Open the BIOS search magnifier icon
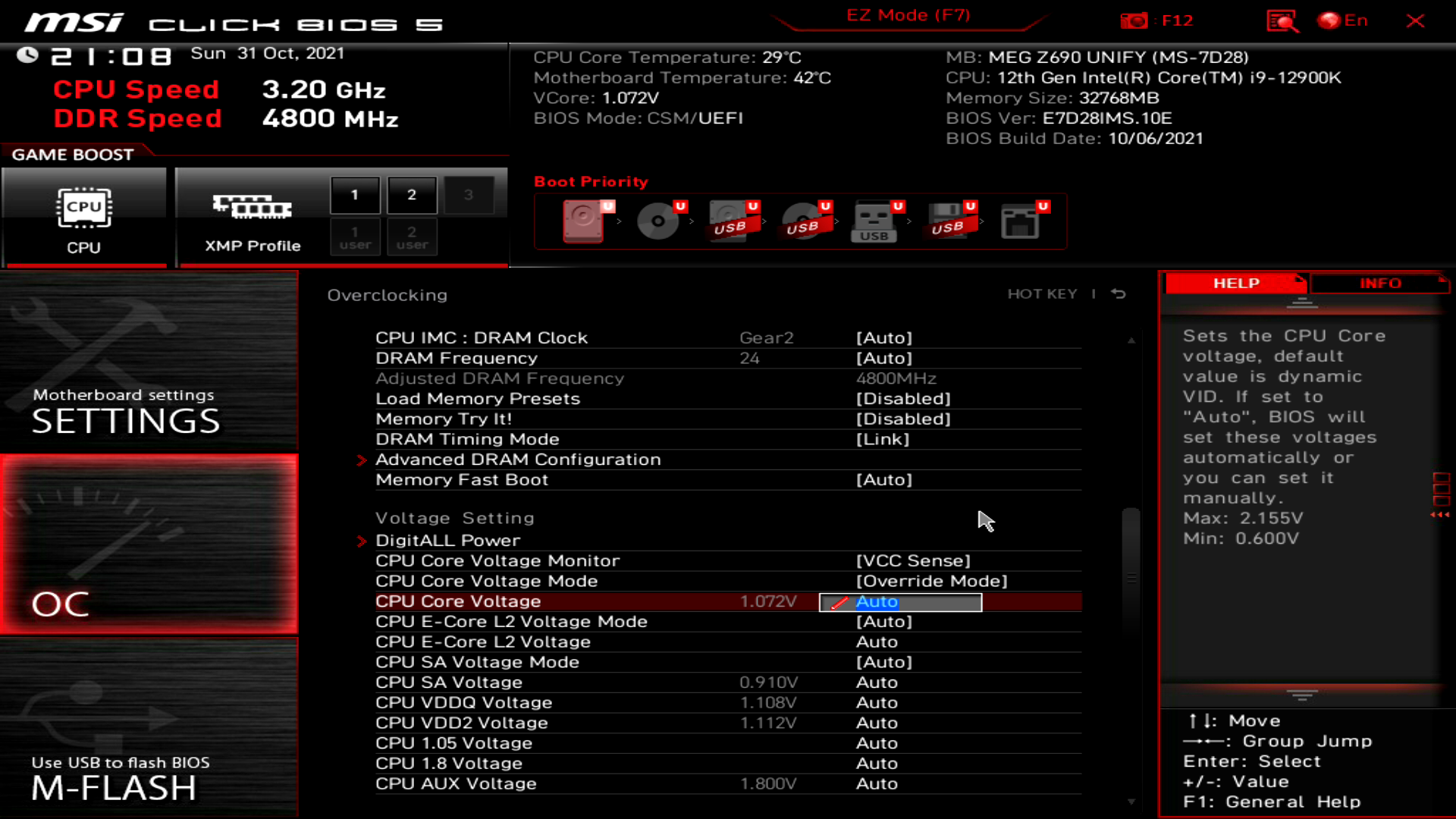The height and width of the screenshot is (819, 1456). click(x=1282, y=20)
